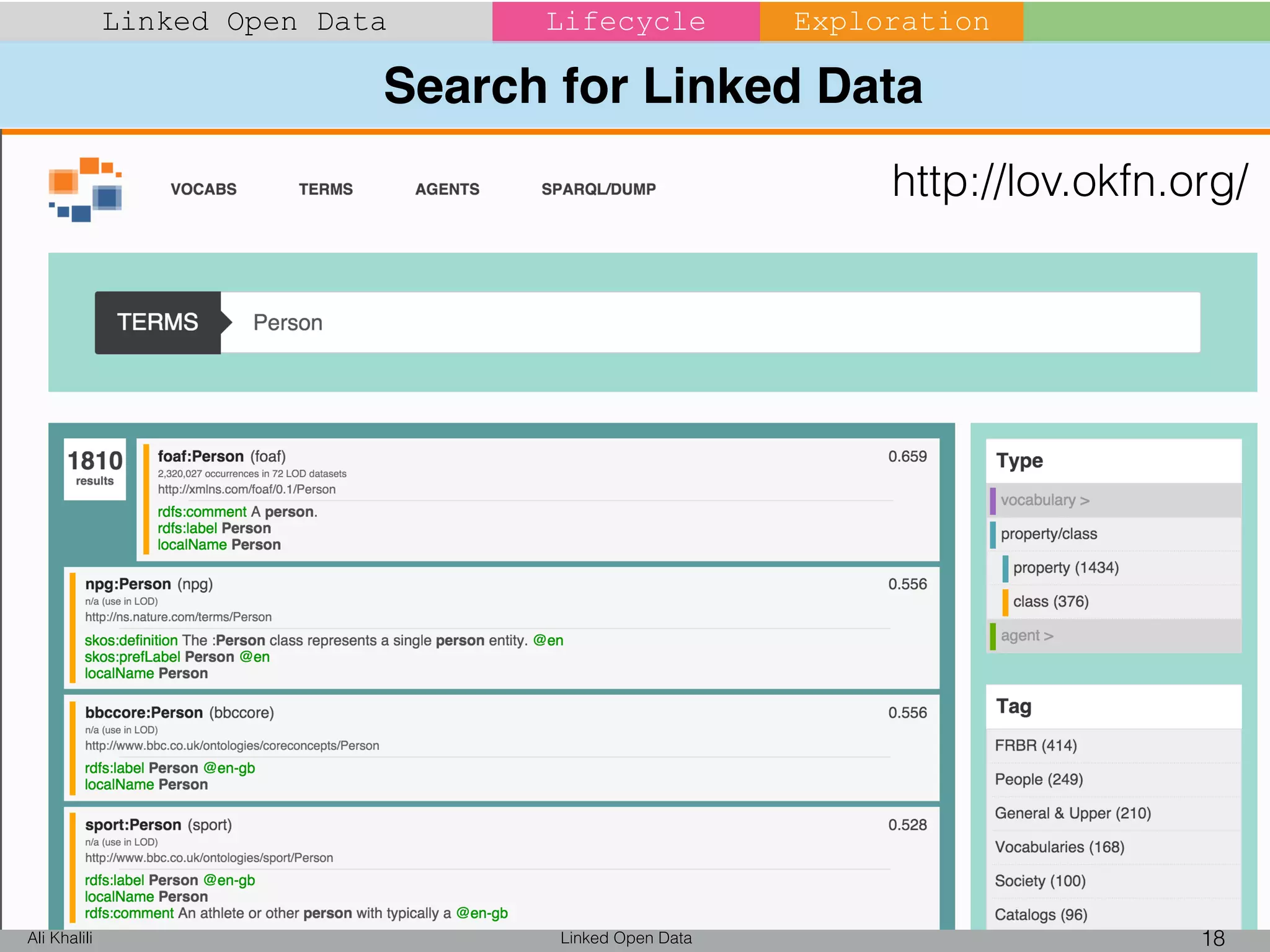Expand the 'agent >' type filter
The height and width of the screenshot is (952, 1270).
coord(1027,636)
